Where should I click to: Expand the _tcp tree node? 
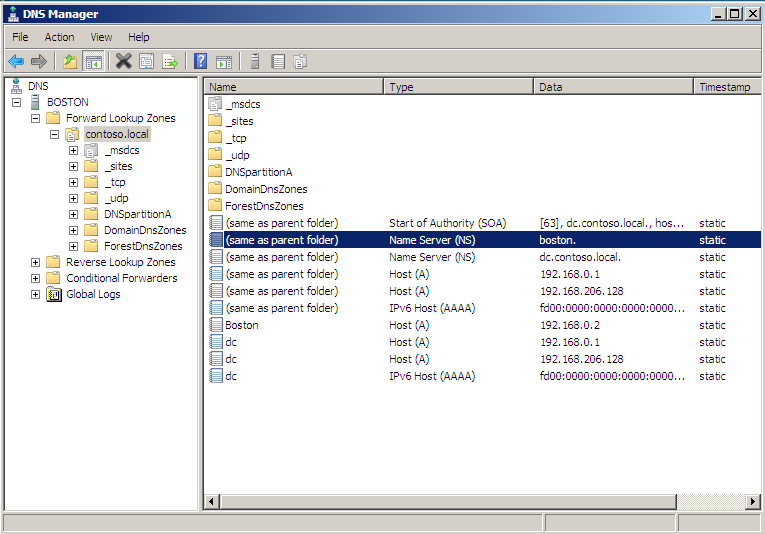click(x=74, y=182)
